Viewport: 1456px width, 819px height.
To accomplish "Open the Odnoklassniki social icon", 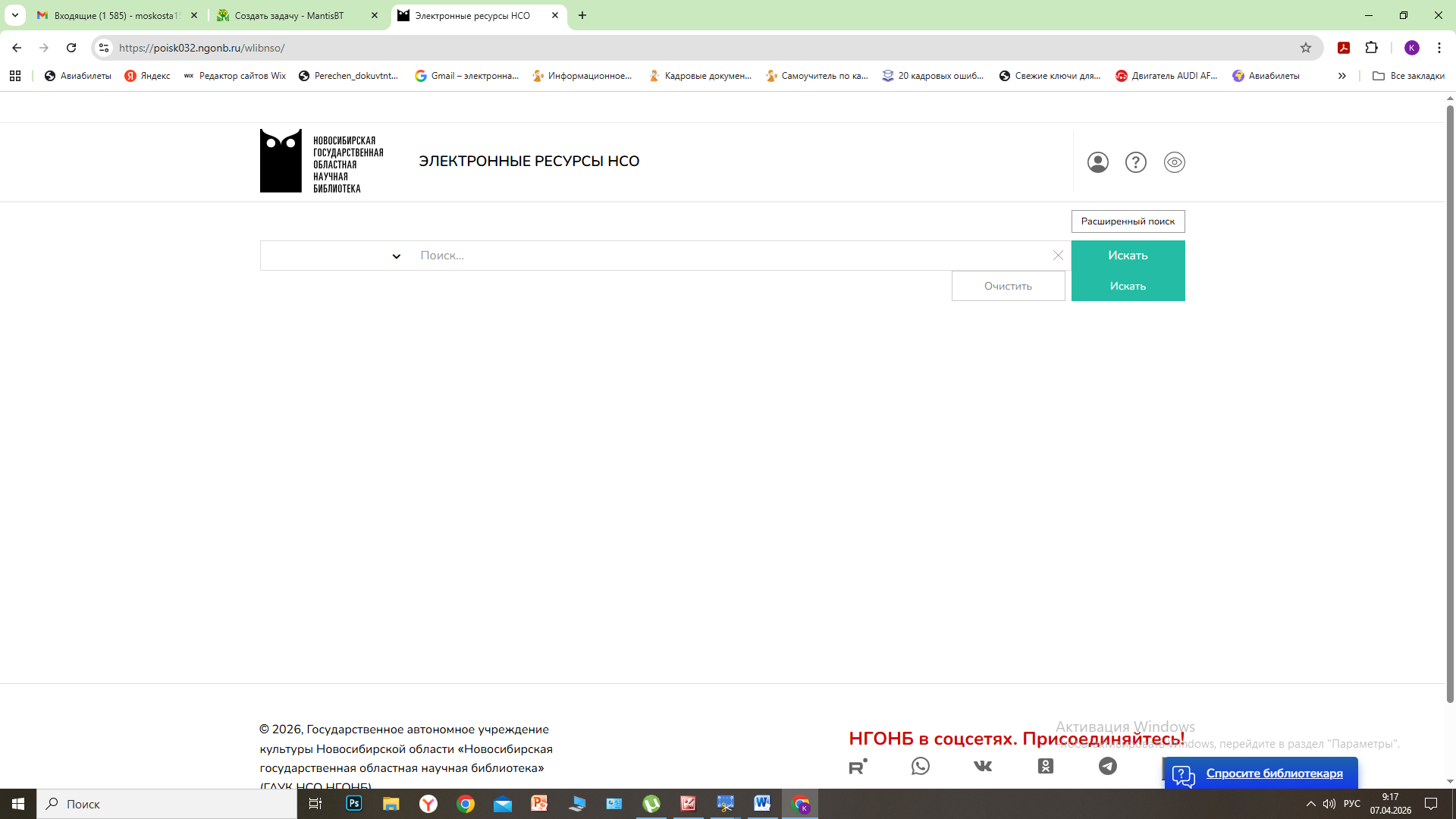I will click(x=1046, y=766).
